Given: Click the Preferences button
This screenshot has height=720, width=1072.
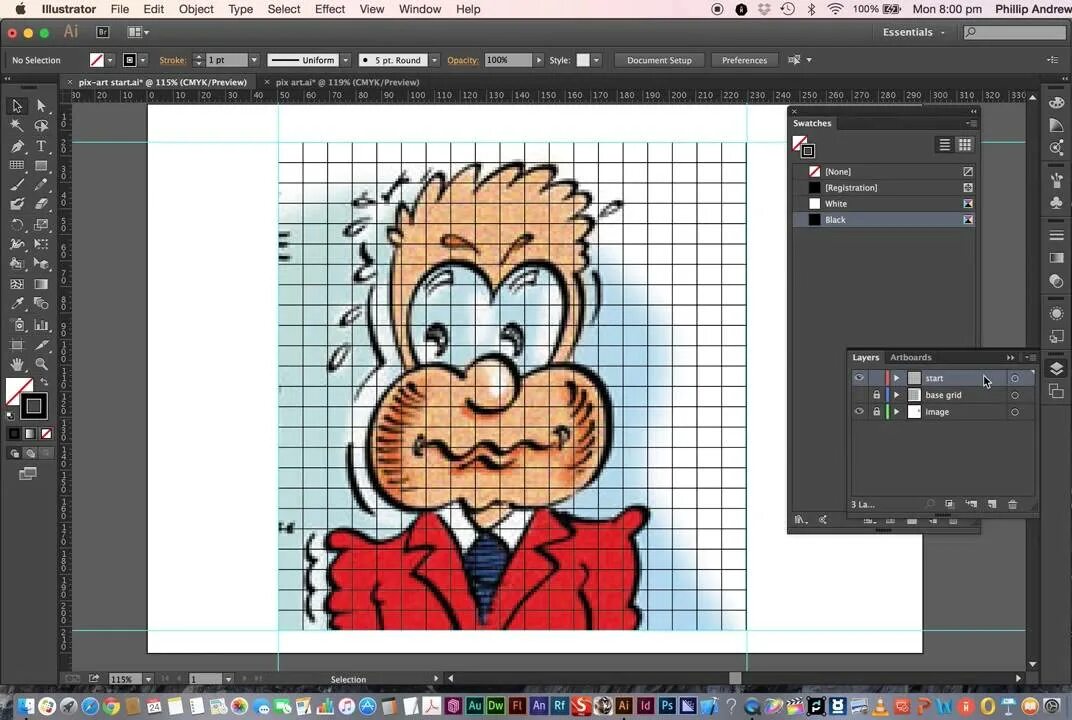Looking at the screenshot, I should point(745,60).
